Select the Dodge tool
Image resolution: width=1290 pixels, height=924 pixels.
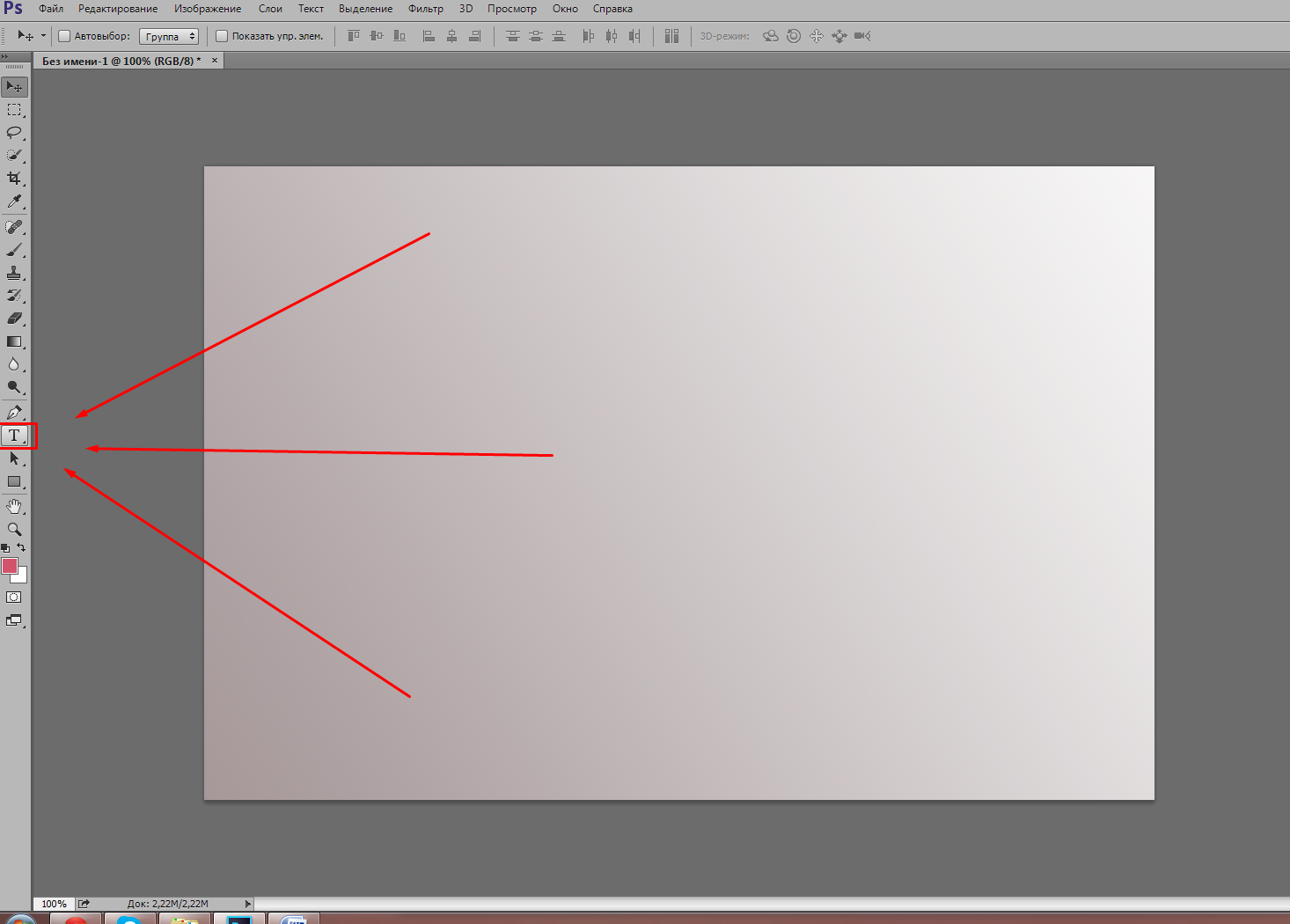point(15,387)
